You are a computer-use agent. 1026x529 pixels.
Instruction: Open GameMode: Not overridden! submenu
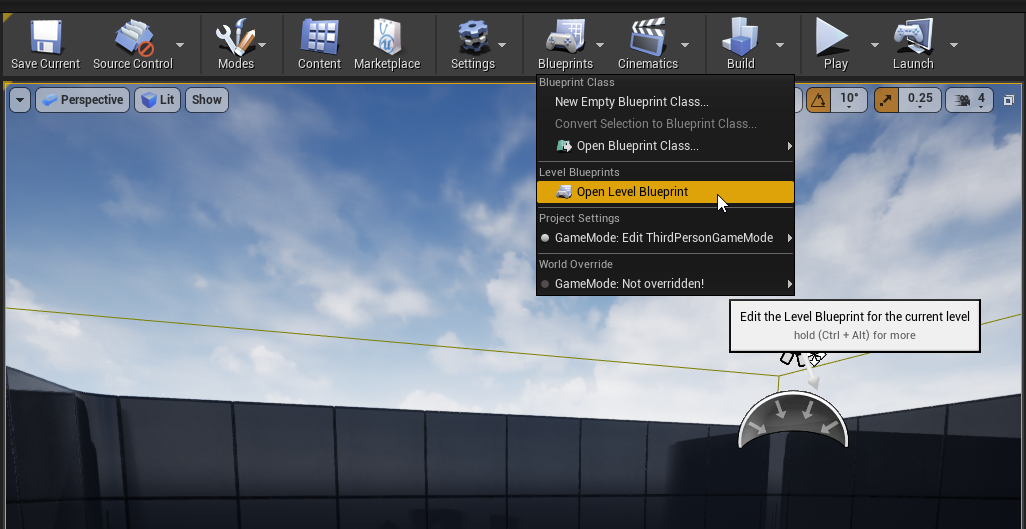(665, 284)
